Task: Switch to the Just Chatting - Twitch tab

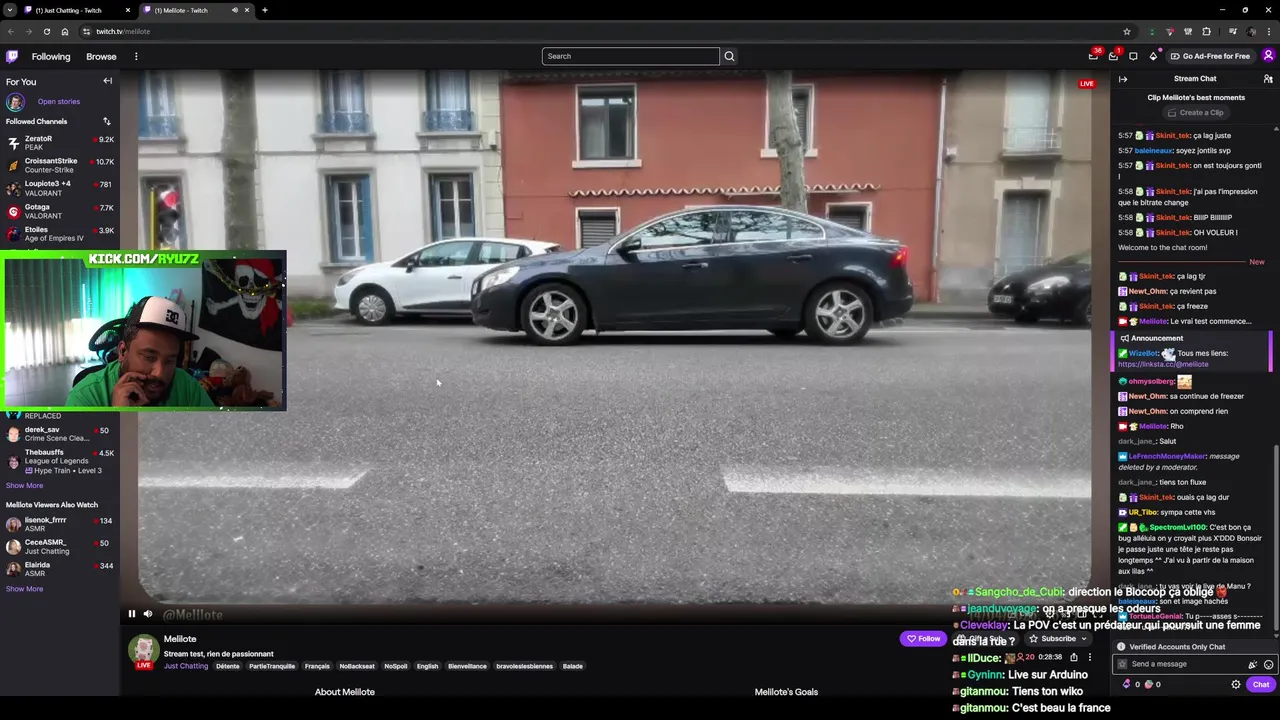Action: pyautogui.click(x=70, y=10)
